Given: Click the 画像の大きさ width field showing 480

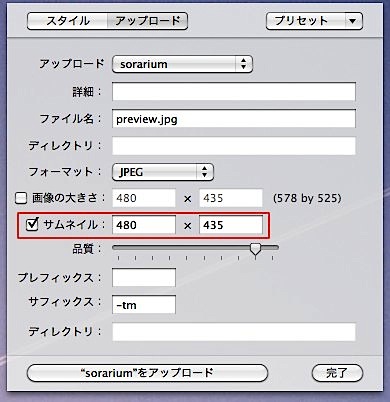Looking at the screenshot, I should 144,198.
